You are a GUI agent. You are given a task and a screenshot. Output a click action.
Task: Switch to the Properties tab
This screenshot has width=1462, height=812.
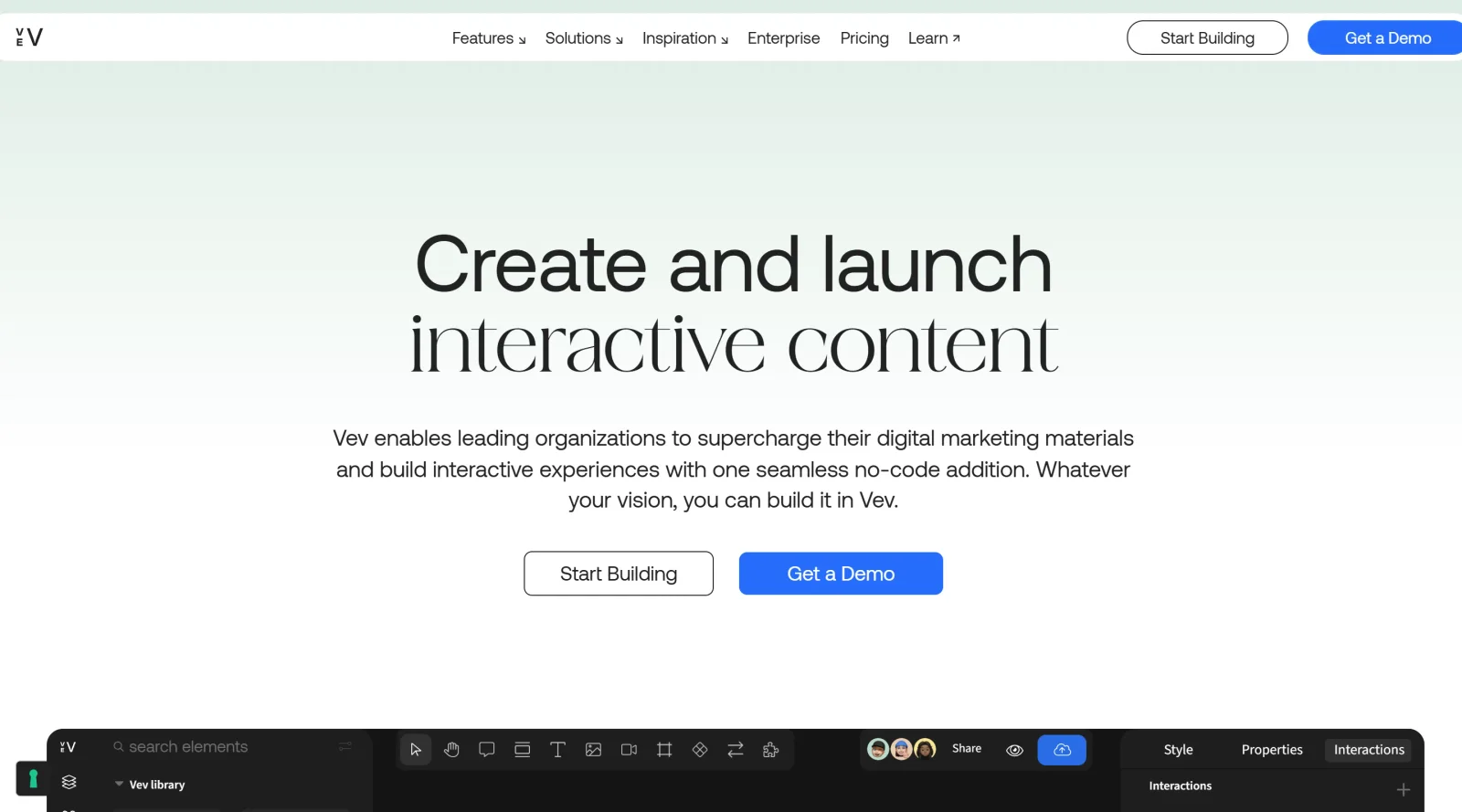tap(1272, 750)
